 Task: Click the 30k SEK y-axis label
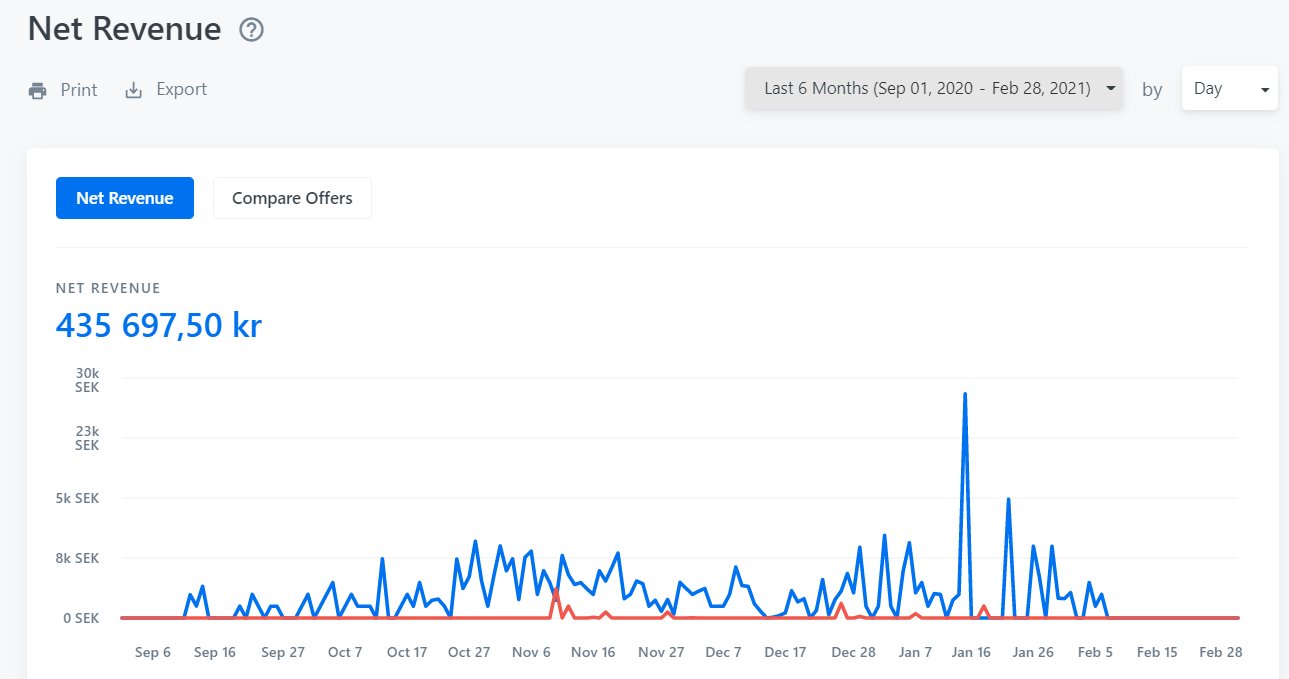click(x=88, y=380)
